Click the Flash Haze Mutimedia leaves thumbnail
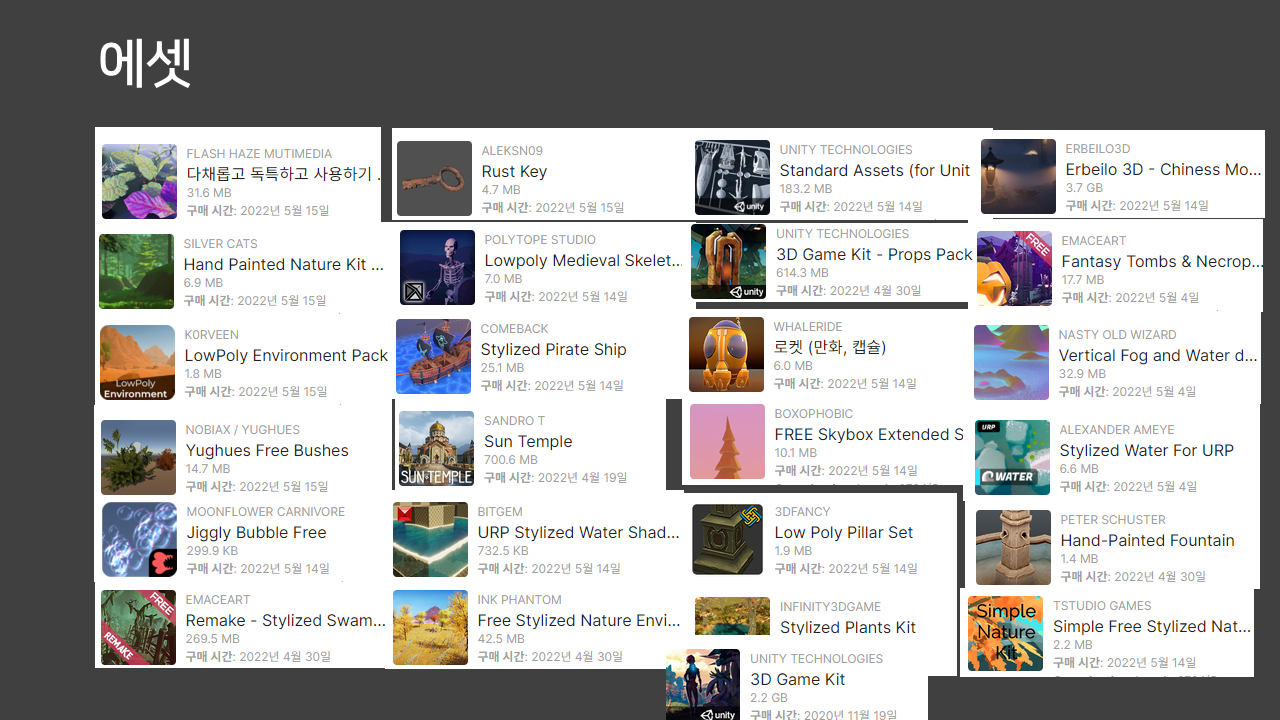 tap(139, 181)
